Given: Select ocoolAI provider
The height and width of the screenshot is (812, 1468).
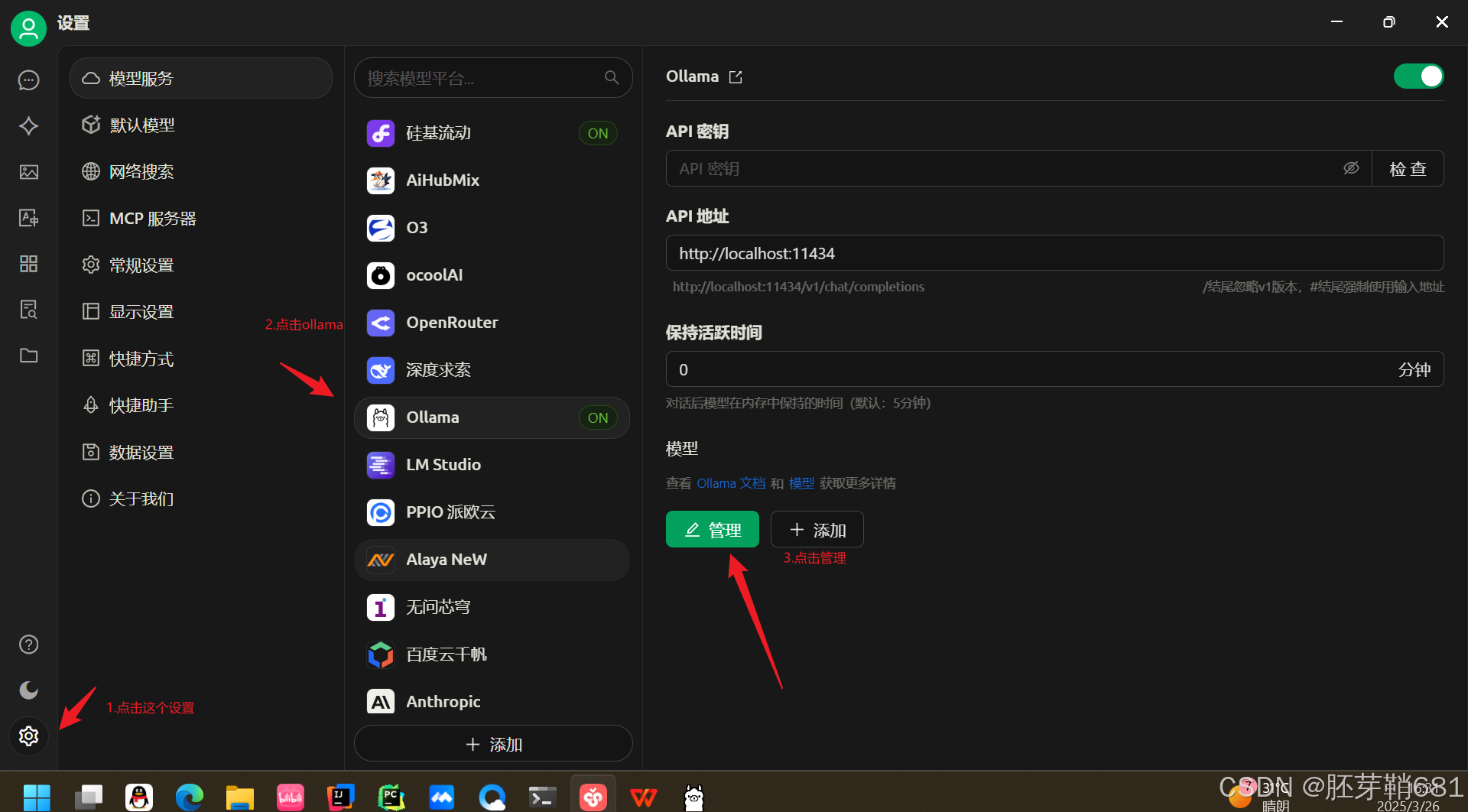Looking at the screenshot, I should click(492, 275).
